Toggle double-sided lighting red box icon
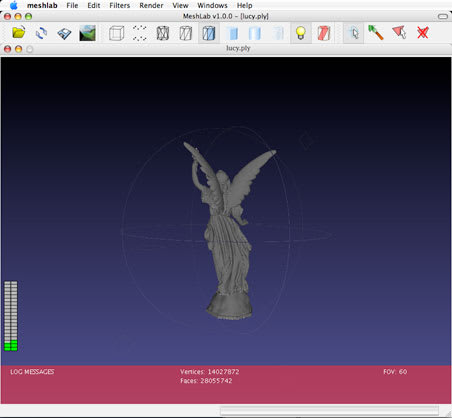Viewport: 452px width, 418px height. pyautogui.click(x=323, y=33)
